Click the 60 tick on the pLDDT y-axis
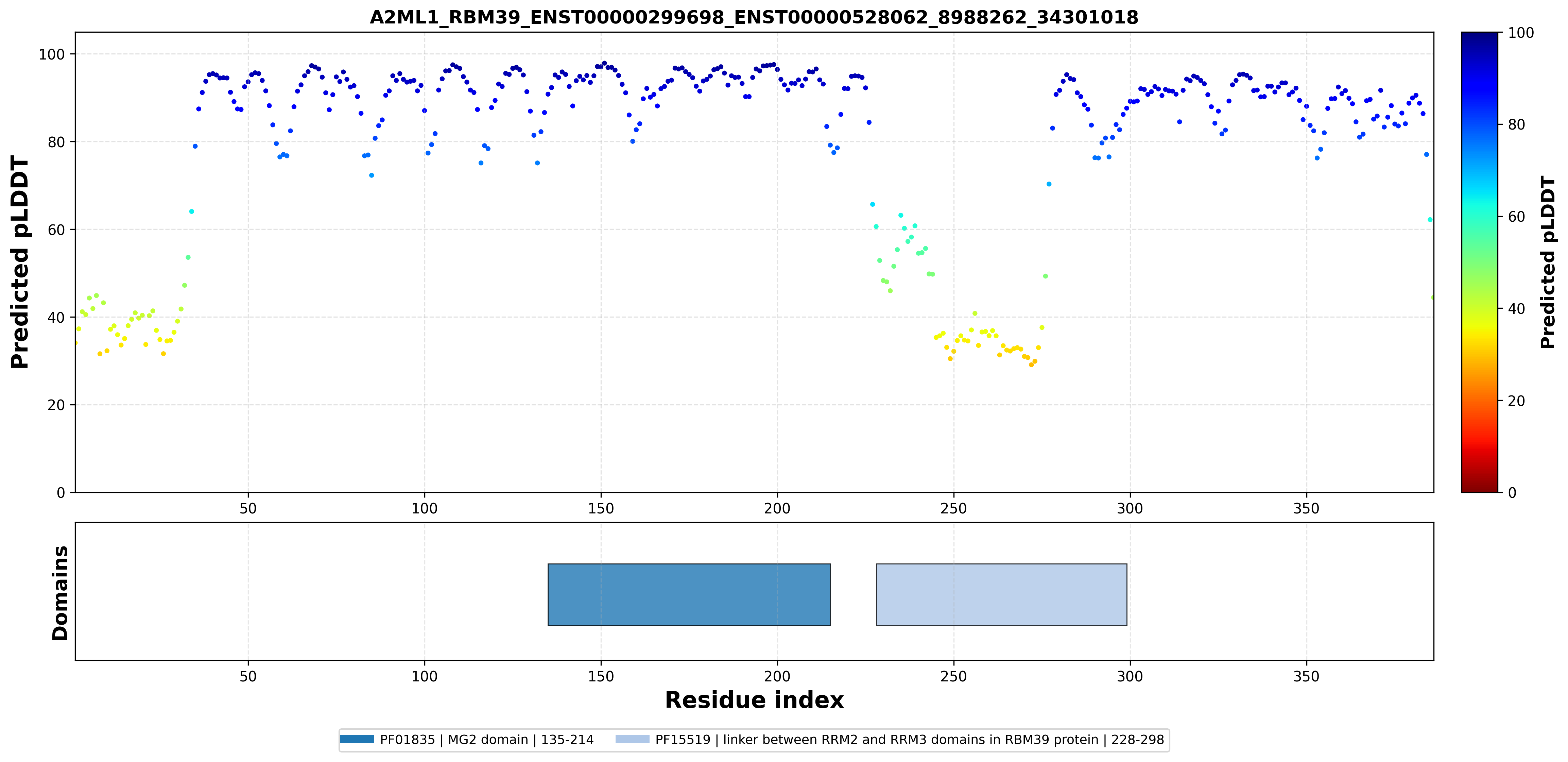The height and width of the screenshot is (762, 1568). pos(56,230)
